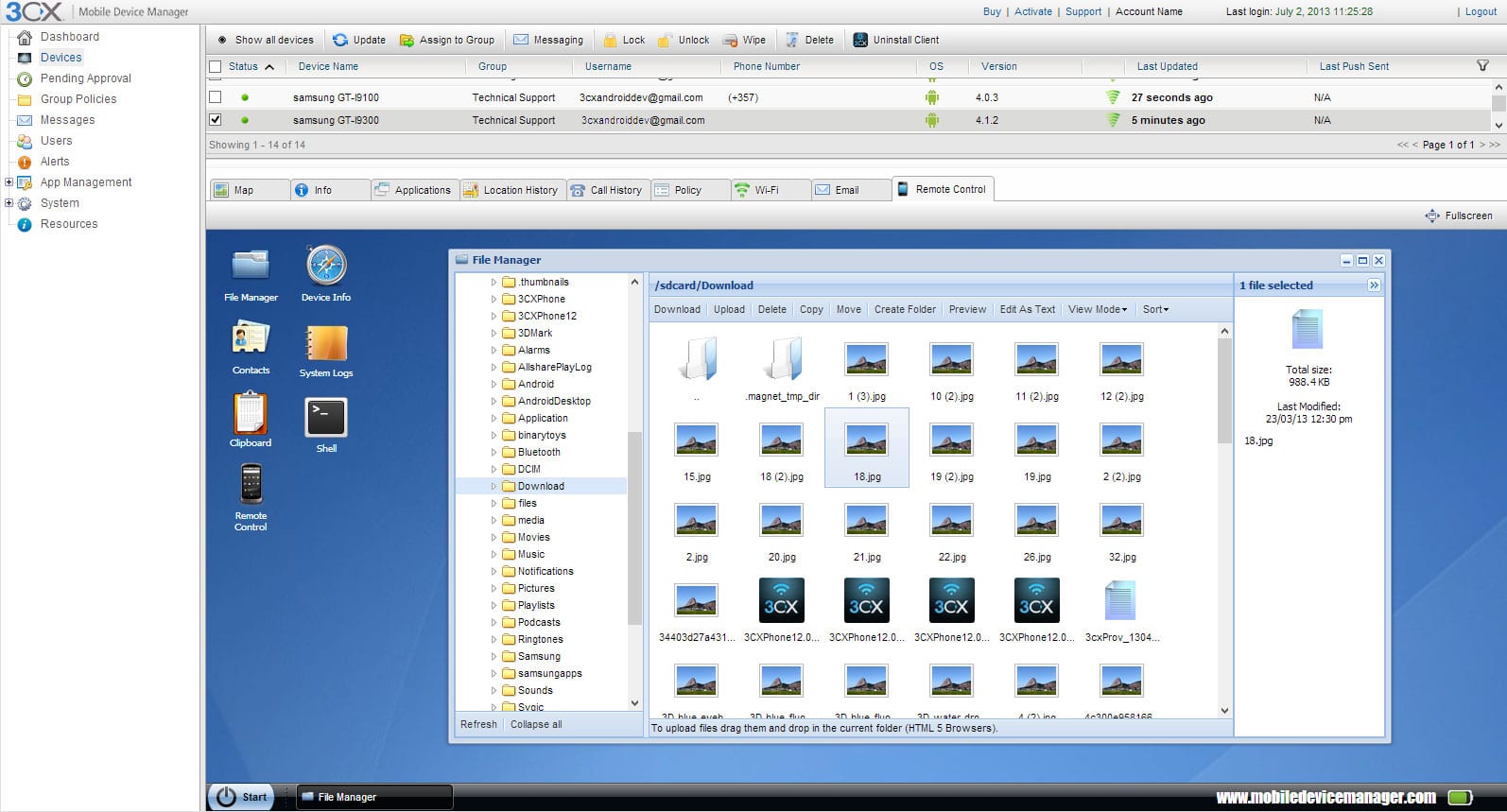The width and height of the screenshot is (1507, 812).
Task: Select the 20.jpg image thumbnail
Action: (x=782, y=521)
